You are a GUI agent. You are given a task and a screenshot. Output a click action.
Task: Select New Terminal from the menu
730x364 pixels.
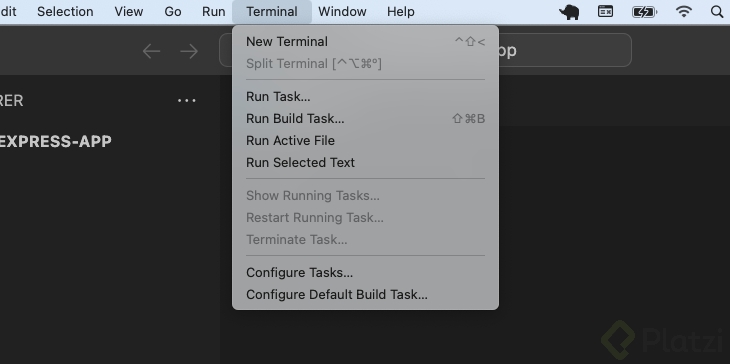(x=365, y=41)
